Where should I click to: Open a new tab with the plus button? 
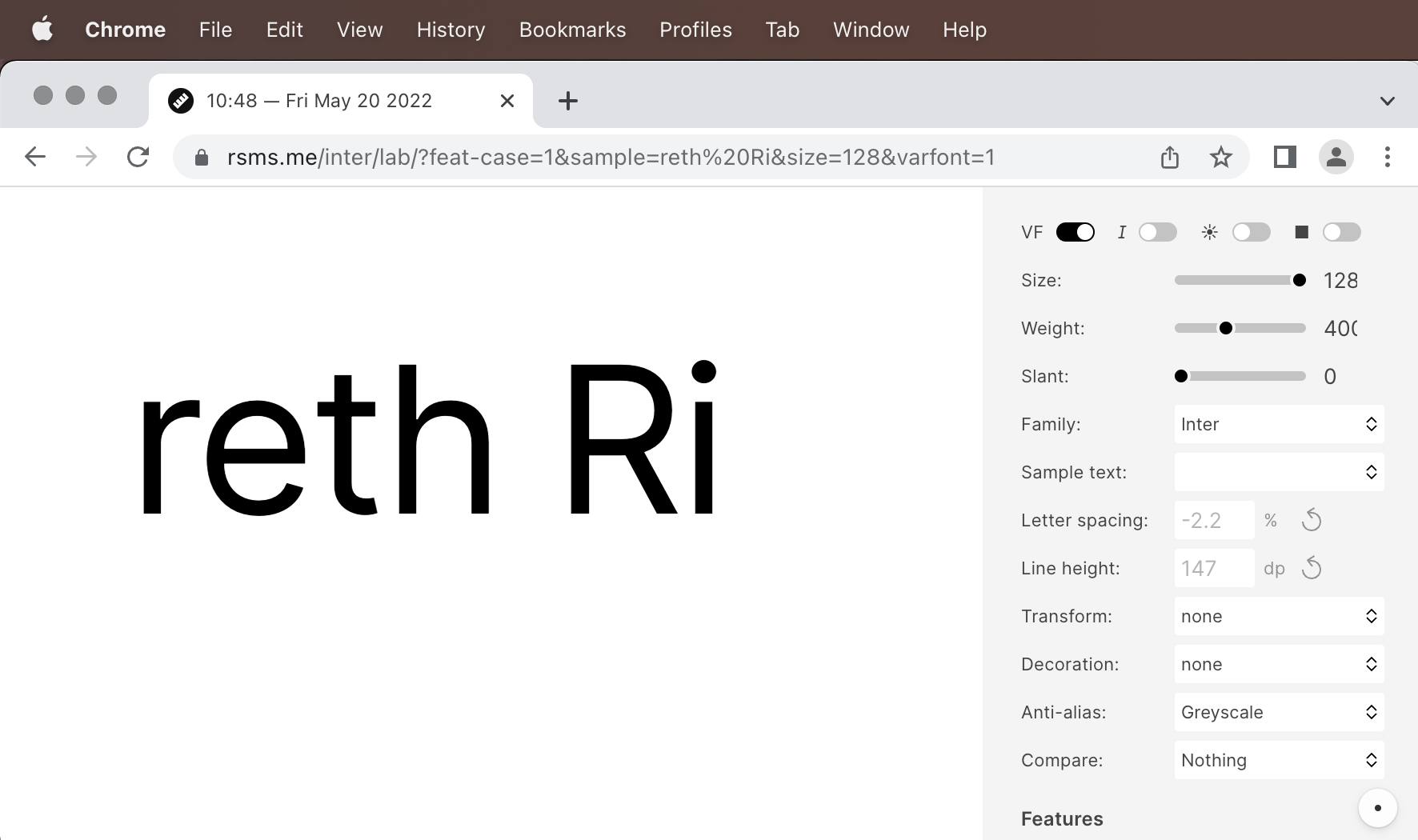(x=567, y=101)
